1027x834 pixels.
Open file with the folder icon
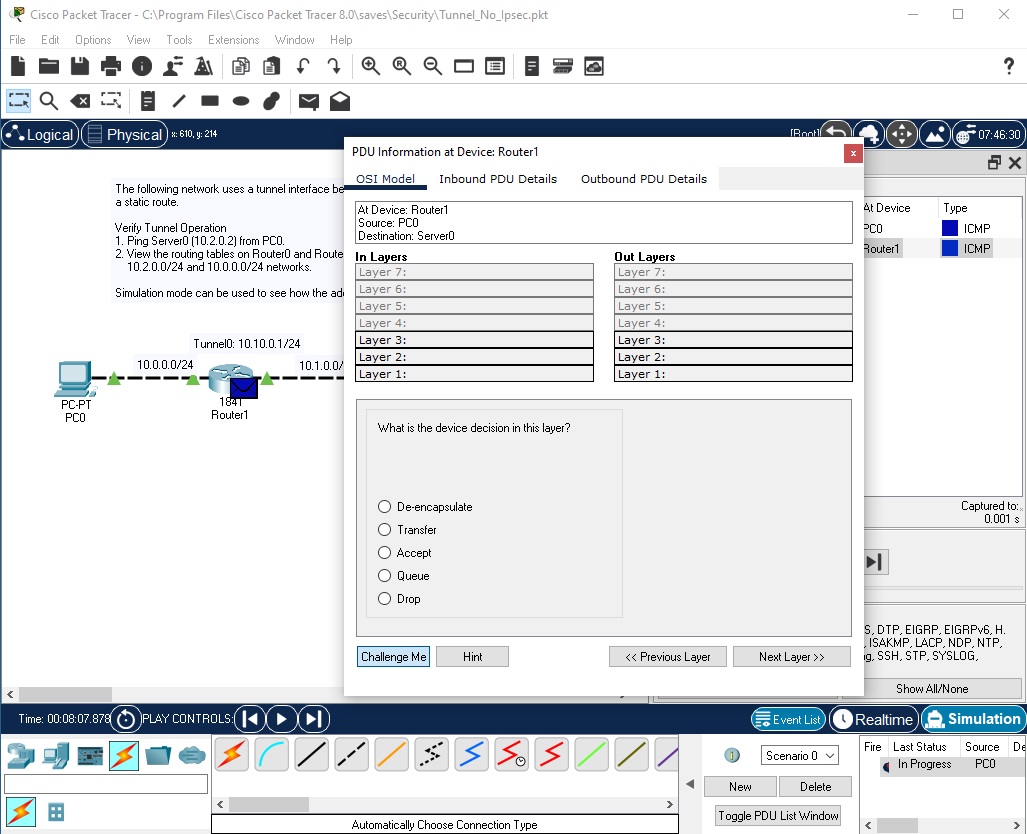[x=48, y=66]
